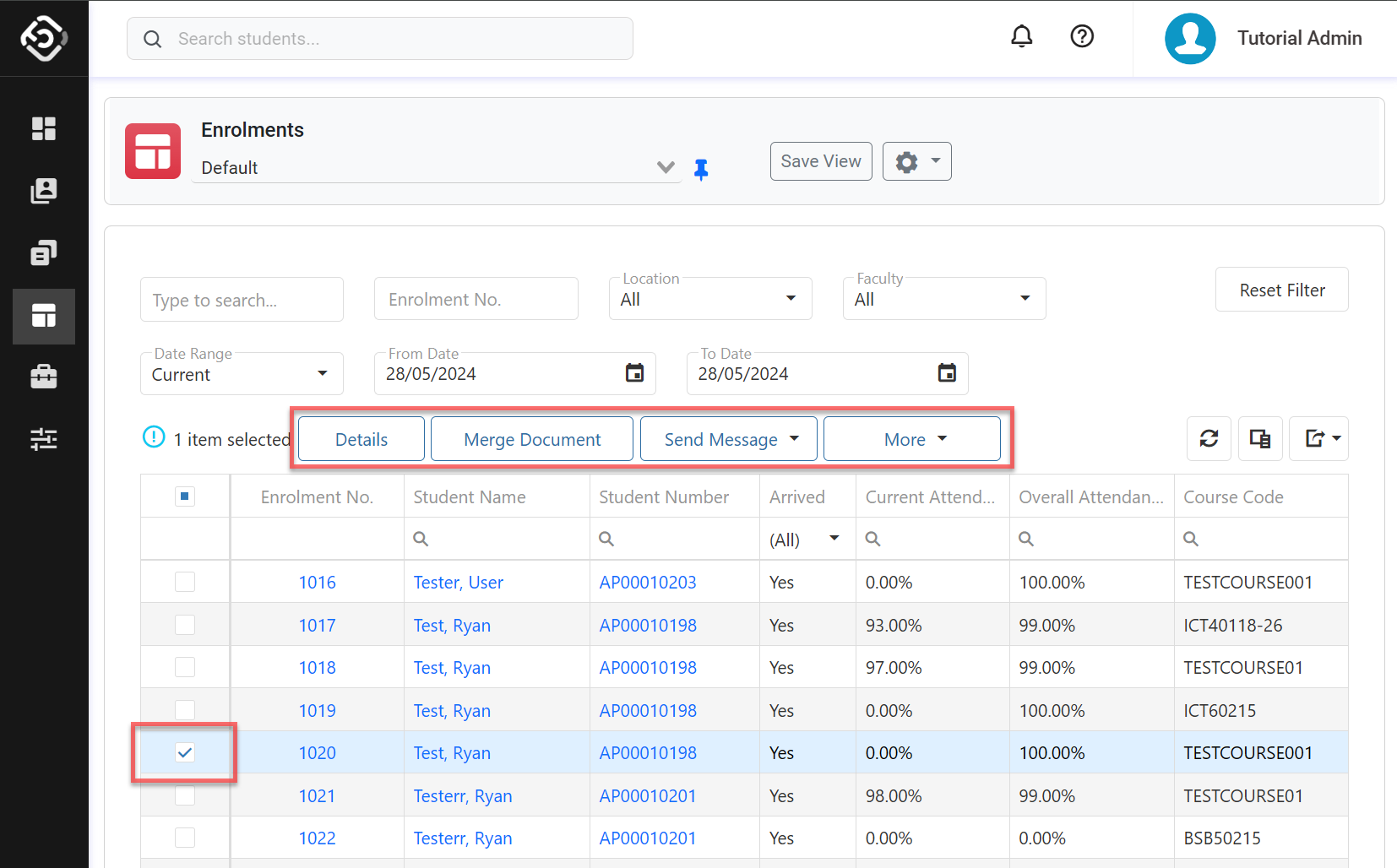
Task: Tick the checkbox for enrolment 1022
Action: (185, 838)
